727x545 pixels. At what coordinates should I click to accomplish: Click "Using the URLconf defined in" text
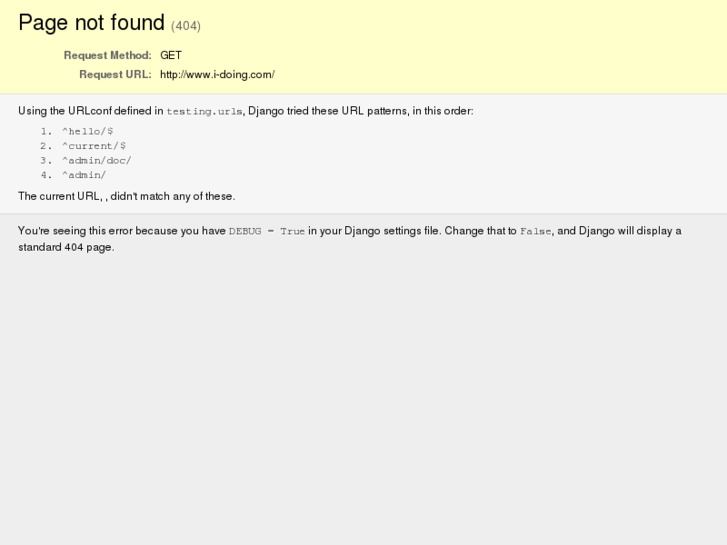[x=90, y=111]
